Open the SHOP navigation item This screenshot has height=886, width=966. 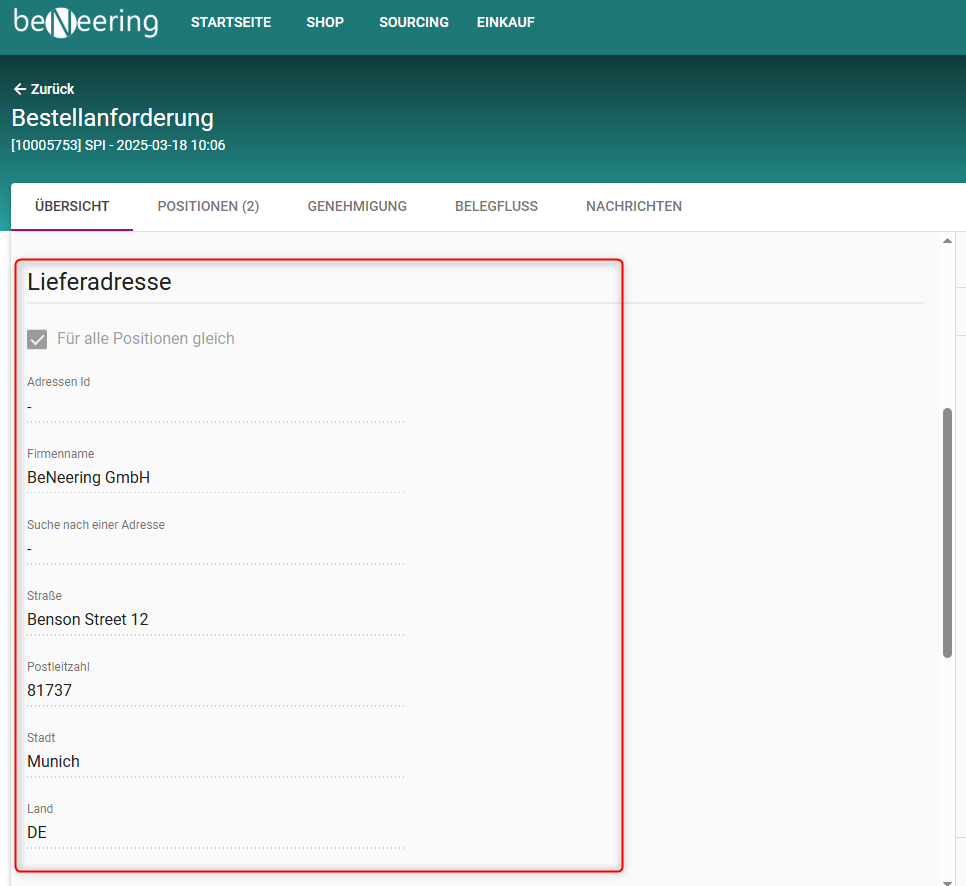coord(325,22)
